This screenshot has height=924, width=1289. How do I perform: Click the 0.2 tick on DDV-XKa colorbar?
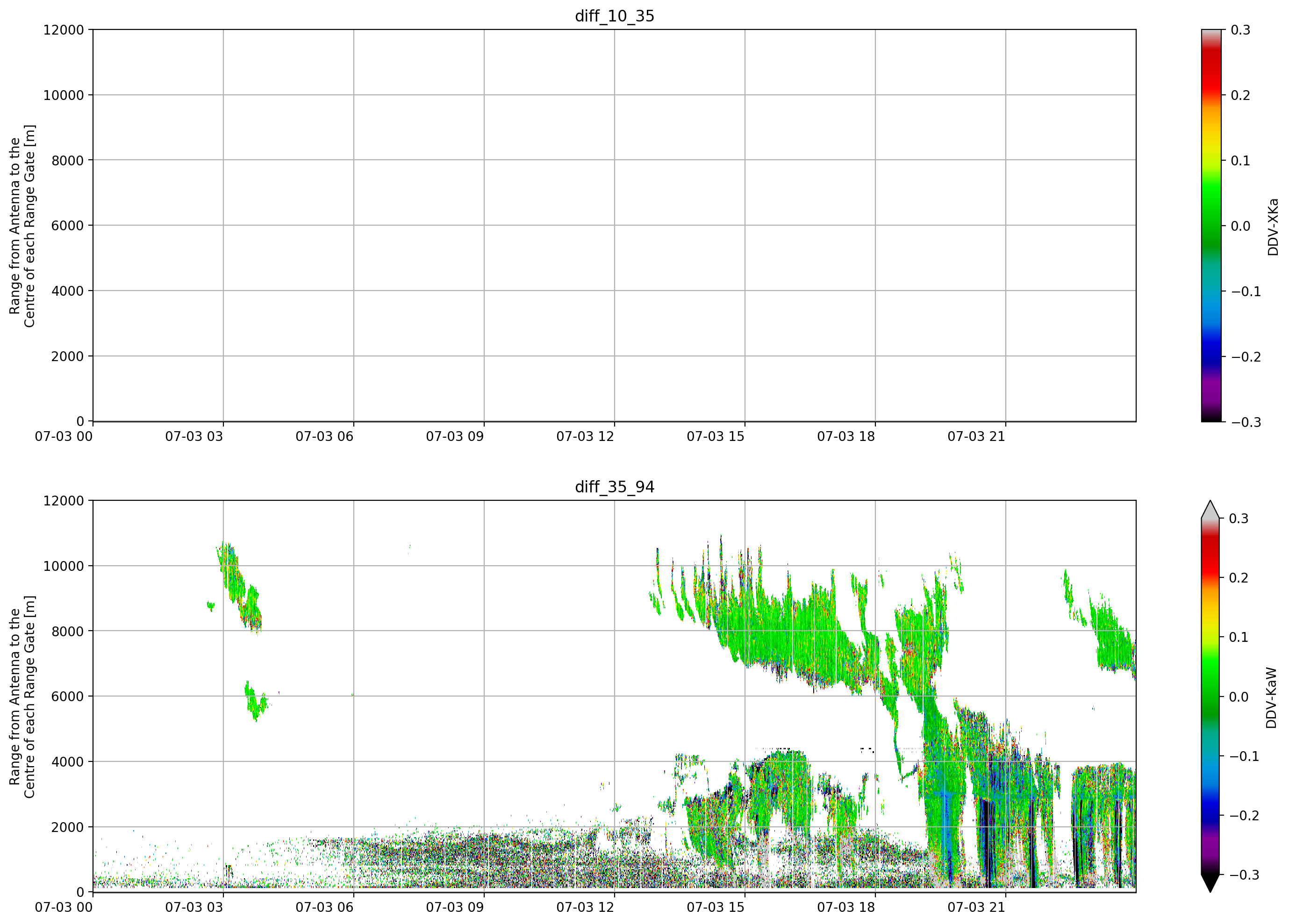[x=1241, y=95]
